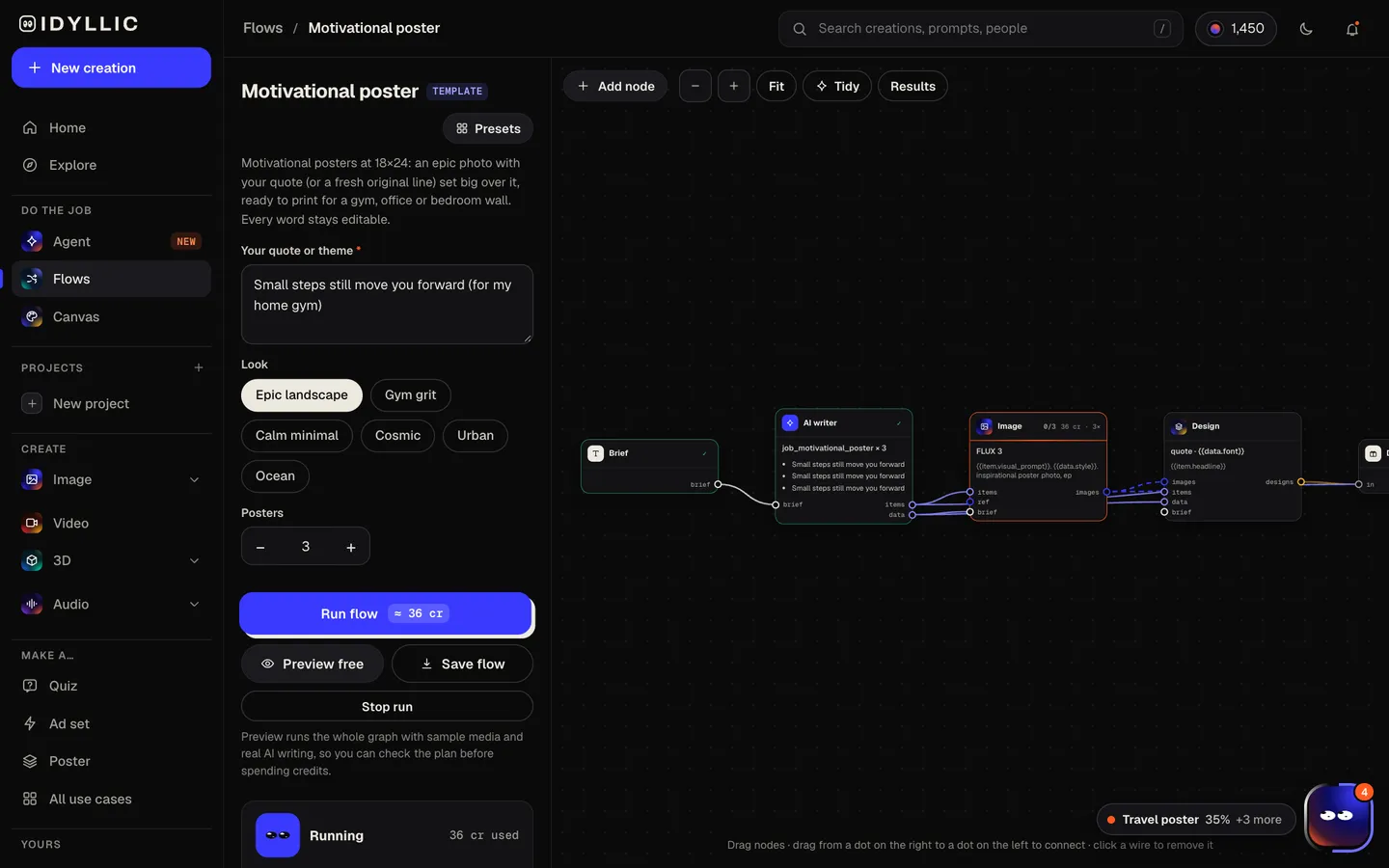Increase the posters count

coord(351,547)
